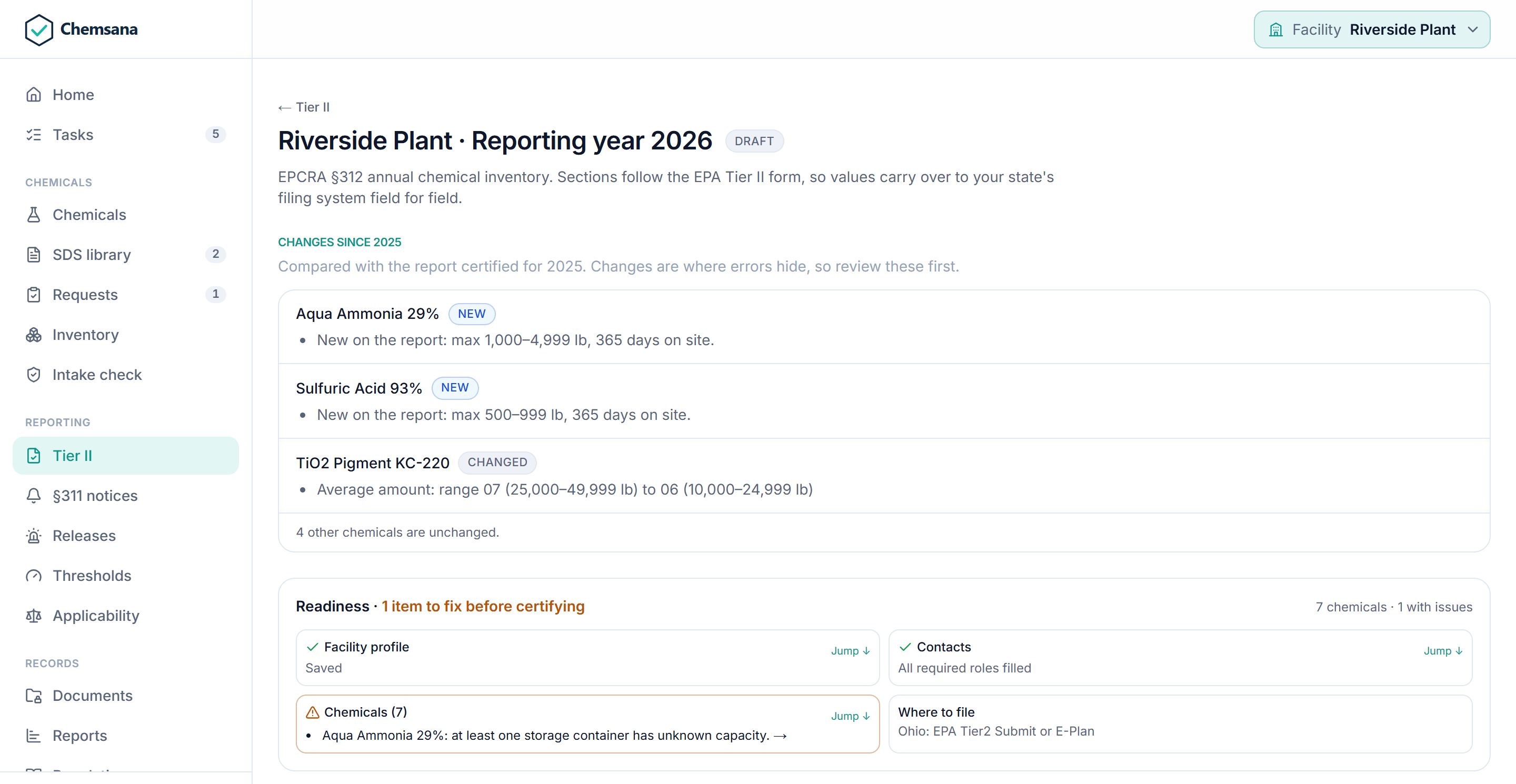The width and height of the screenshot is (1516, 784).
Task: Open the Facility Riverside Plant dropdown
Action: 1371,29
